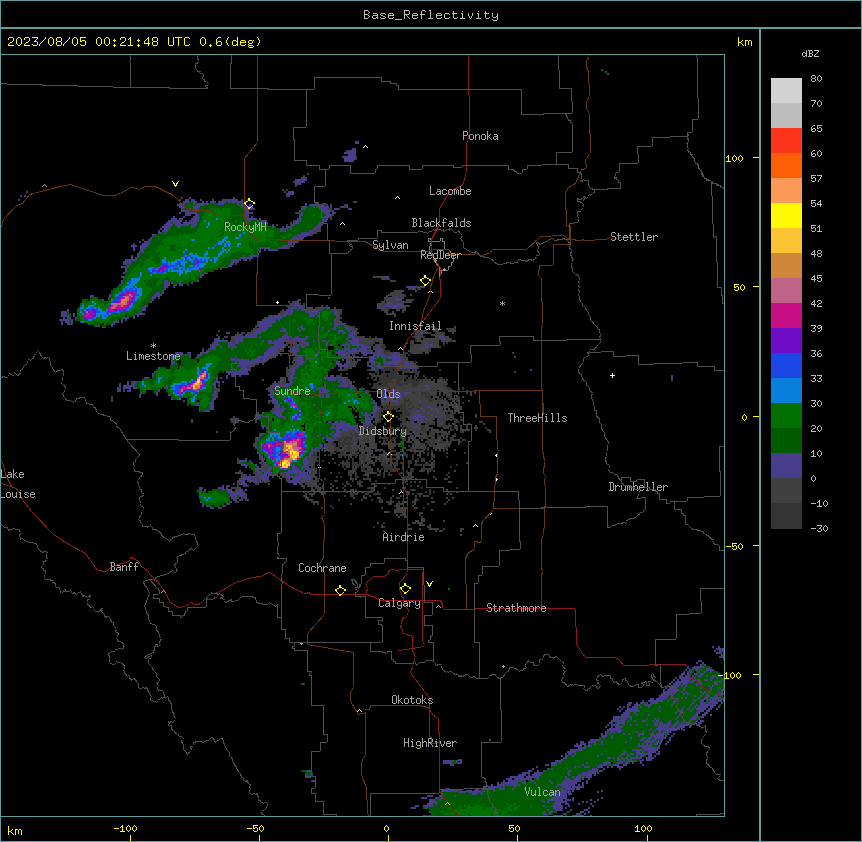Click the Stettler city label
The width and height of the screenshot is (862, 842).
point(634,237)
